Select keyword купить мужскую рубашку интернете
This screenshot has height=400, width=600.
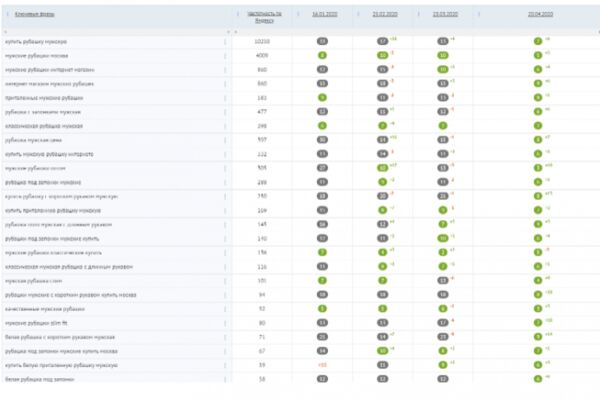tap(49, 154)
